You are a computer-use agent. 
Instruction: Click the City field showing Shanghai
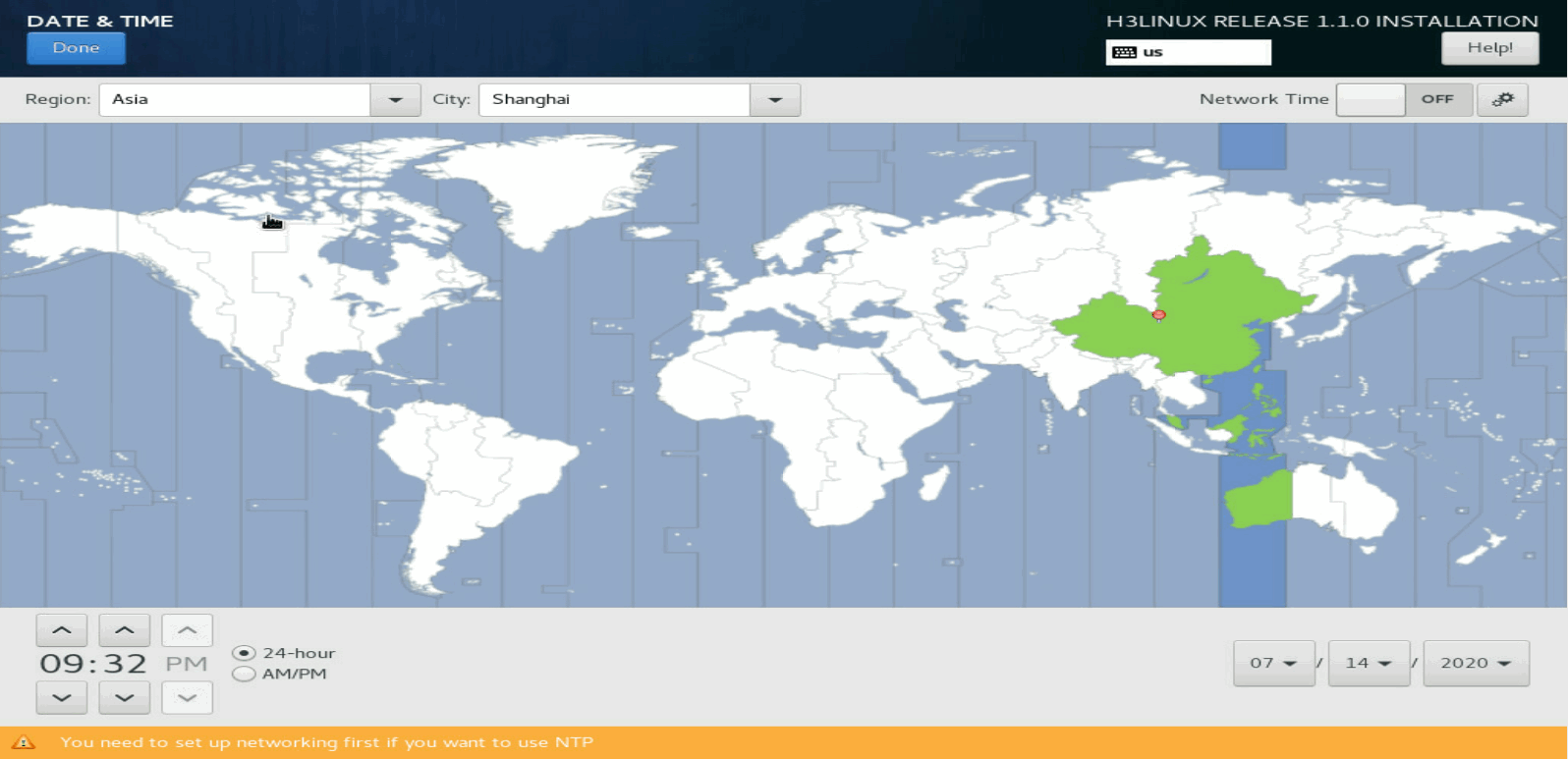pos(614,99)
